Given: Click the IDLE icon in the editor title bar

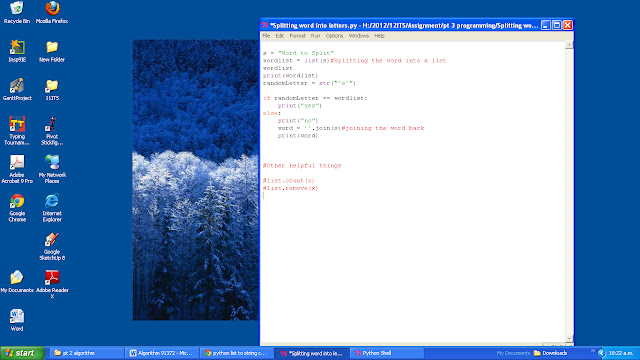Looking at the screenshot, I should [x=265, y=25].
